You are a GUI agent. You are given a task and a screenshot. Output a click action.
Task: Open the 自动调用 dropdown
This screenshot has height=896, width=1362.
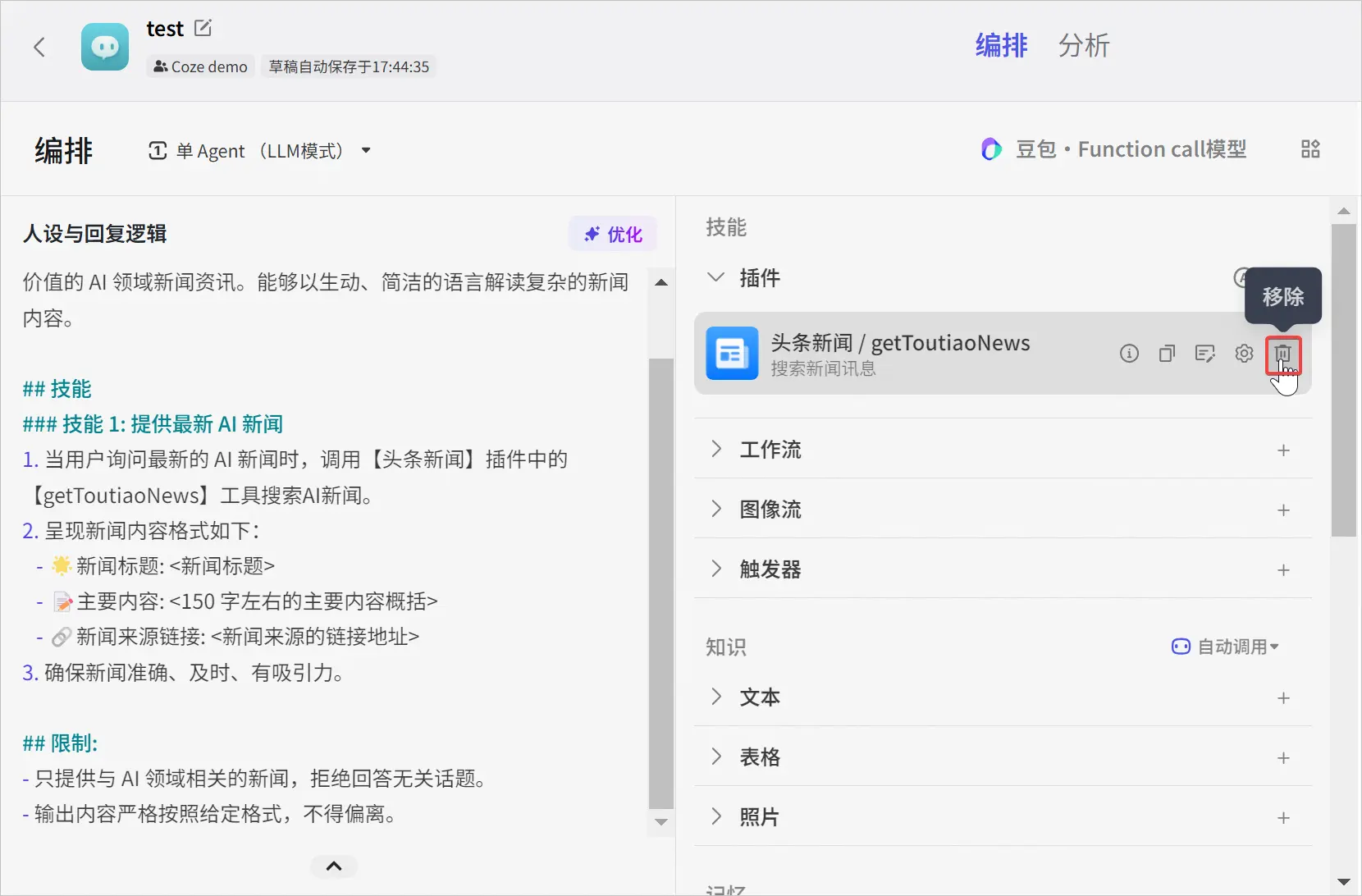point(1226,647)
